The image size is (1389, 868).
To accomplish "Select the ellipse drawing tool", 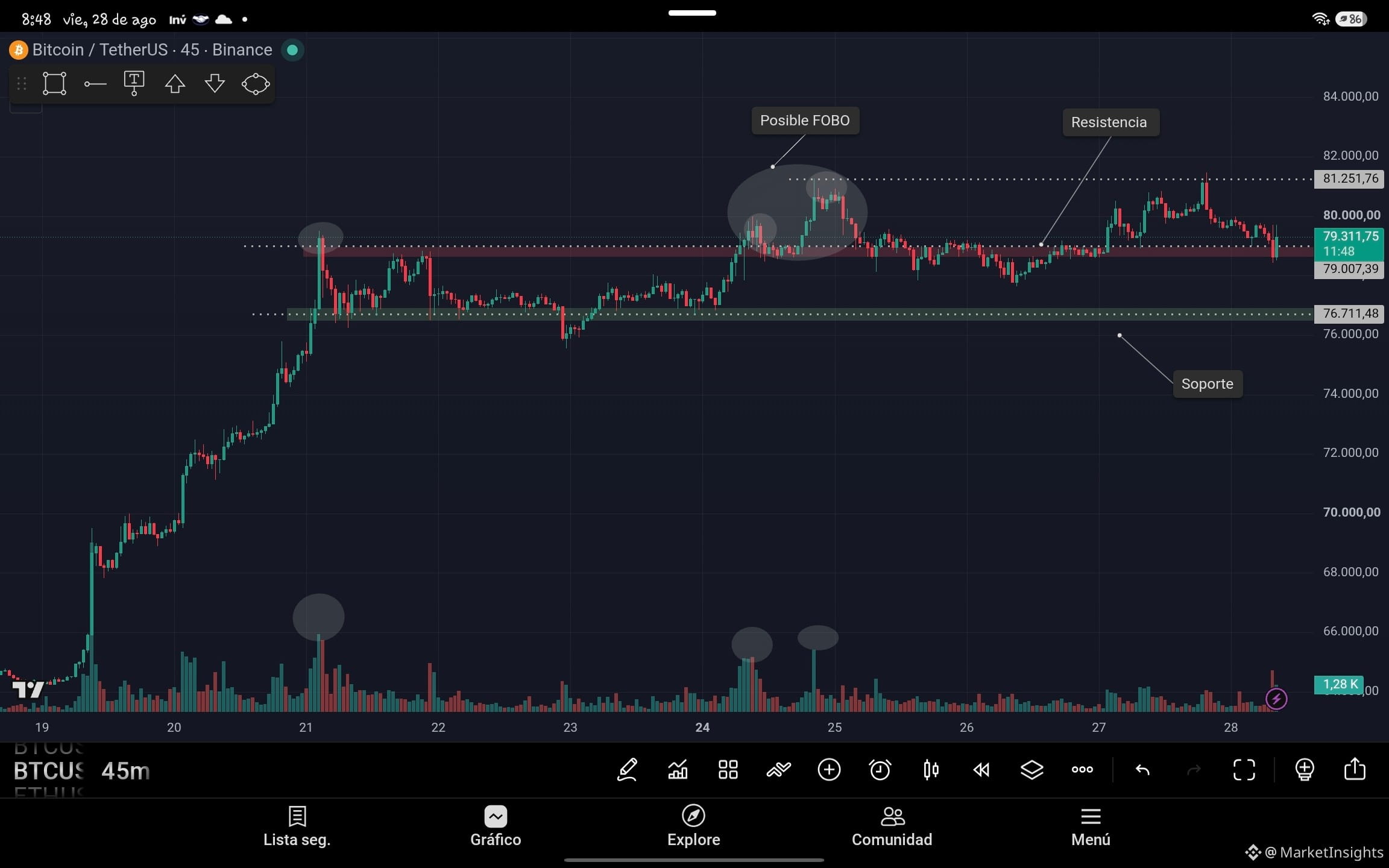I will tap(256, 84).
